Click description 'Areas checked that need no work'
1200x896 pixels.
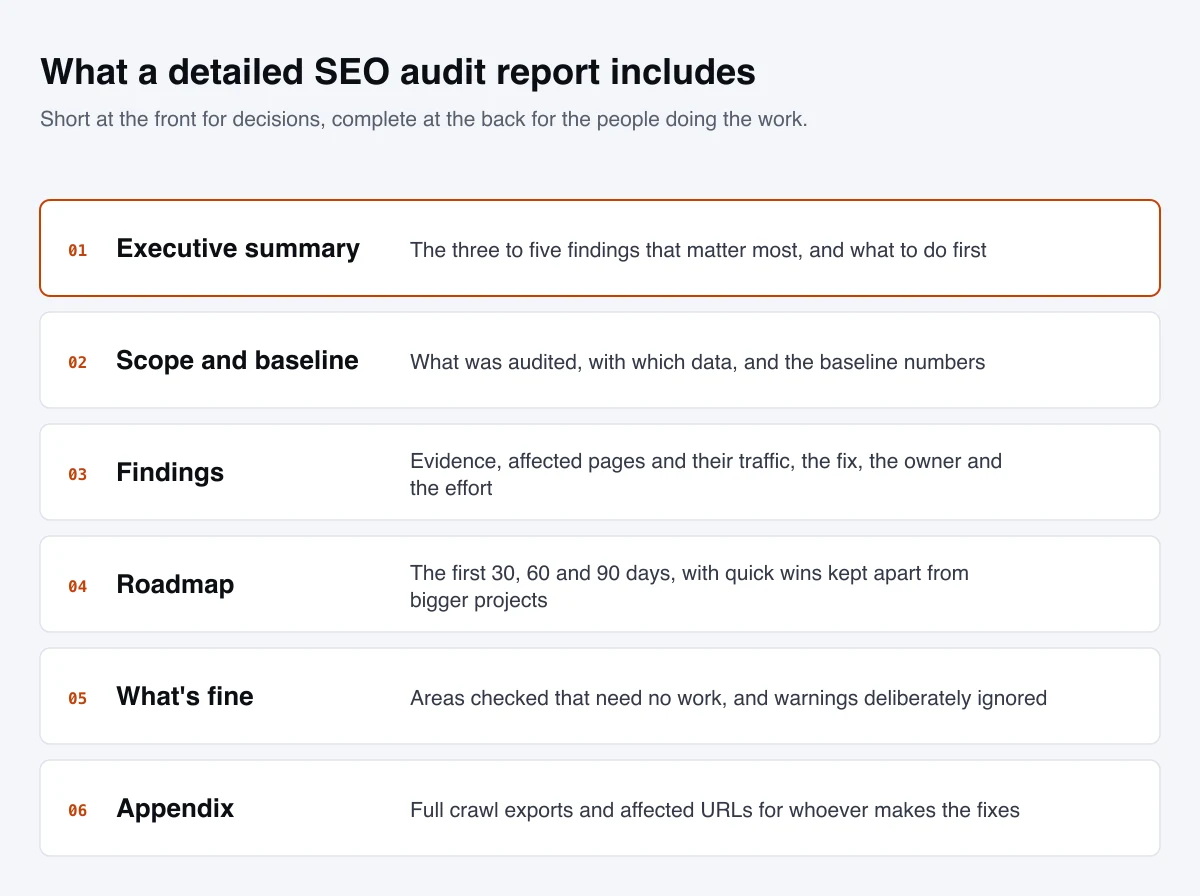(x=728, y=698)
